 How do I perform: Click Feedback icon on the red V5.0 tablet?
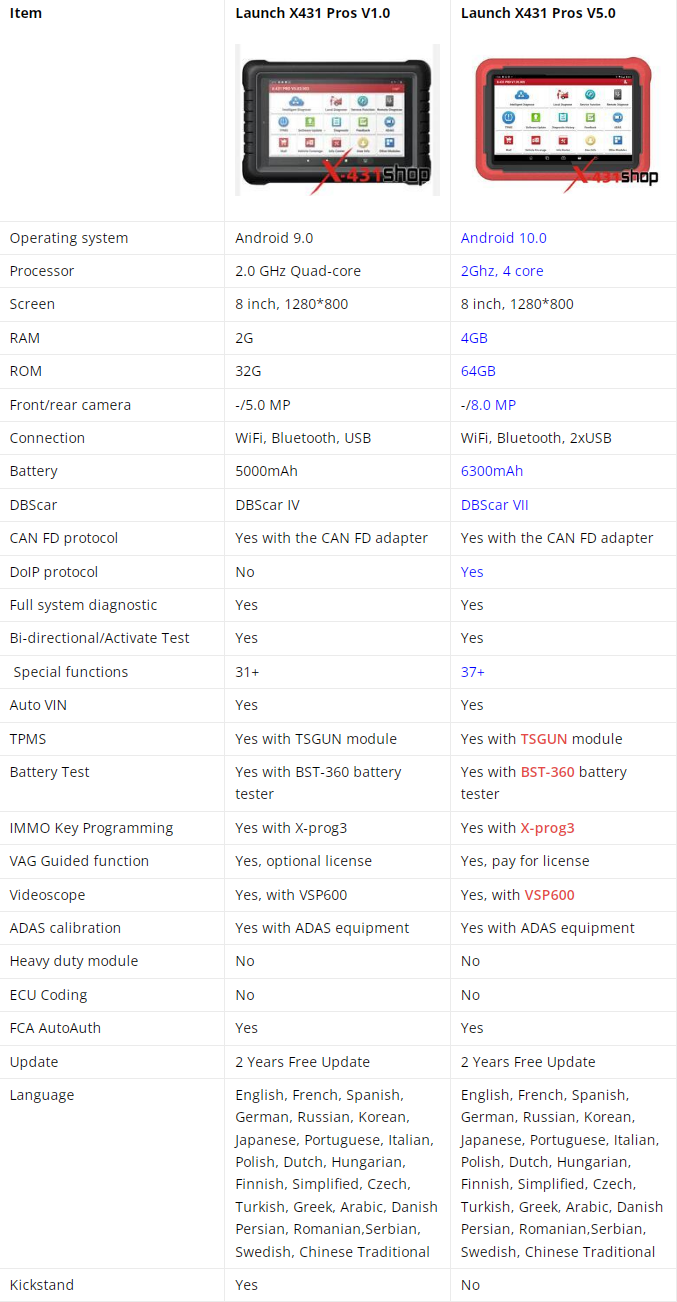(x=590, y=117)
